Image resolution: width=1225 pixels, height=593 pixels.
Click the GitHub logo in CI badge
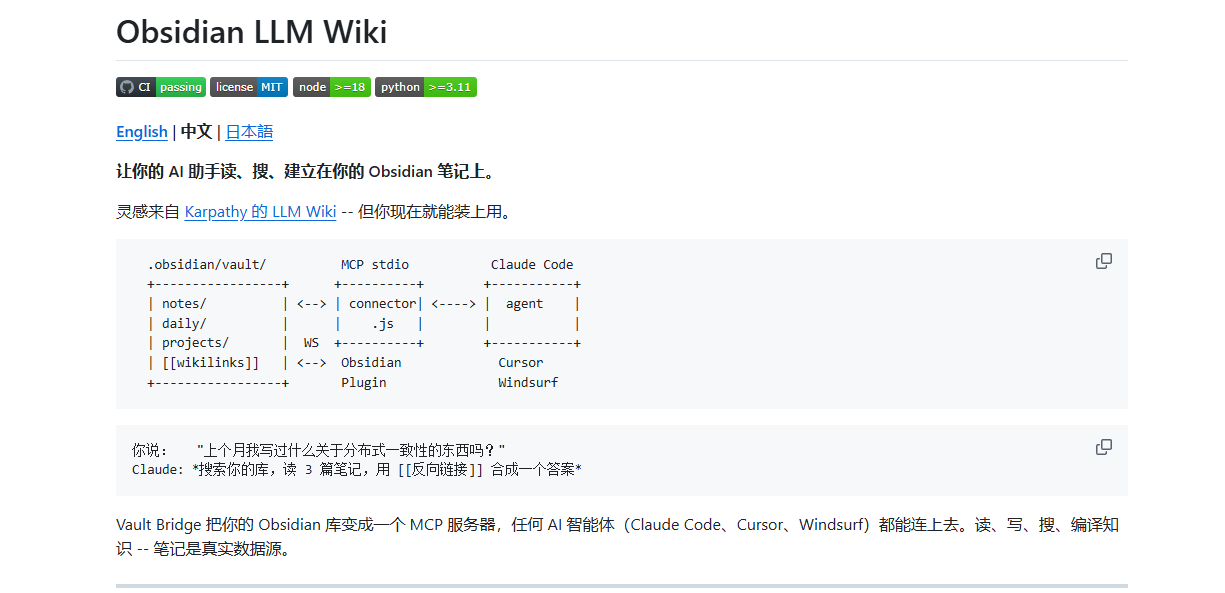pyautogui.click(x=126, y=87)
